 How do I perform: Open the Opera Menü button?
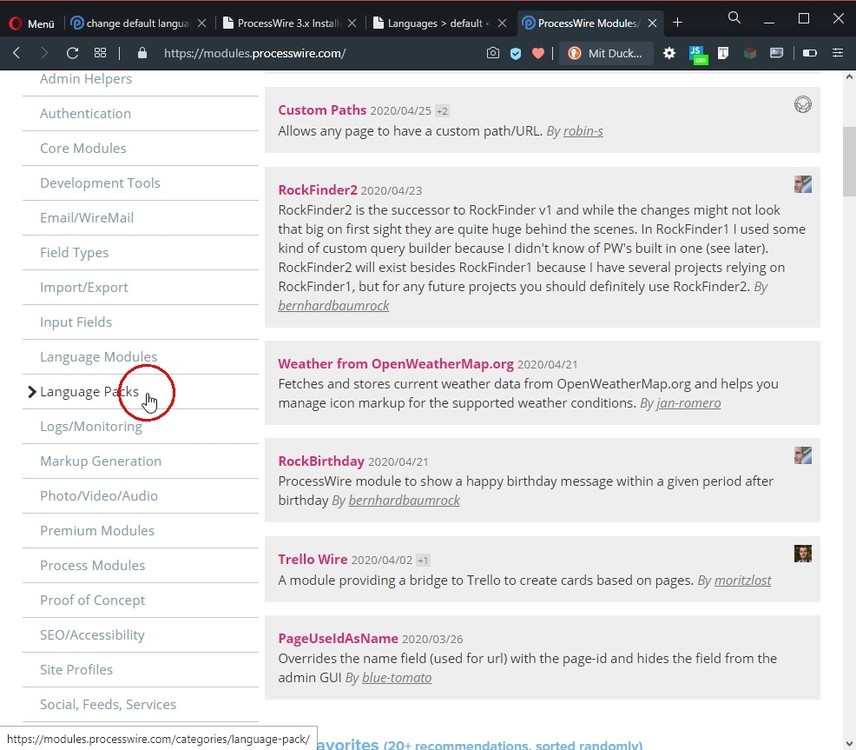[x=32, y=22]
